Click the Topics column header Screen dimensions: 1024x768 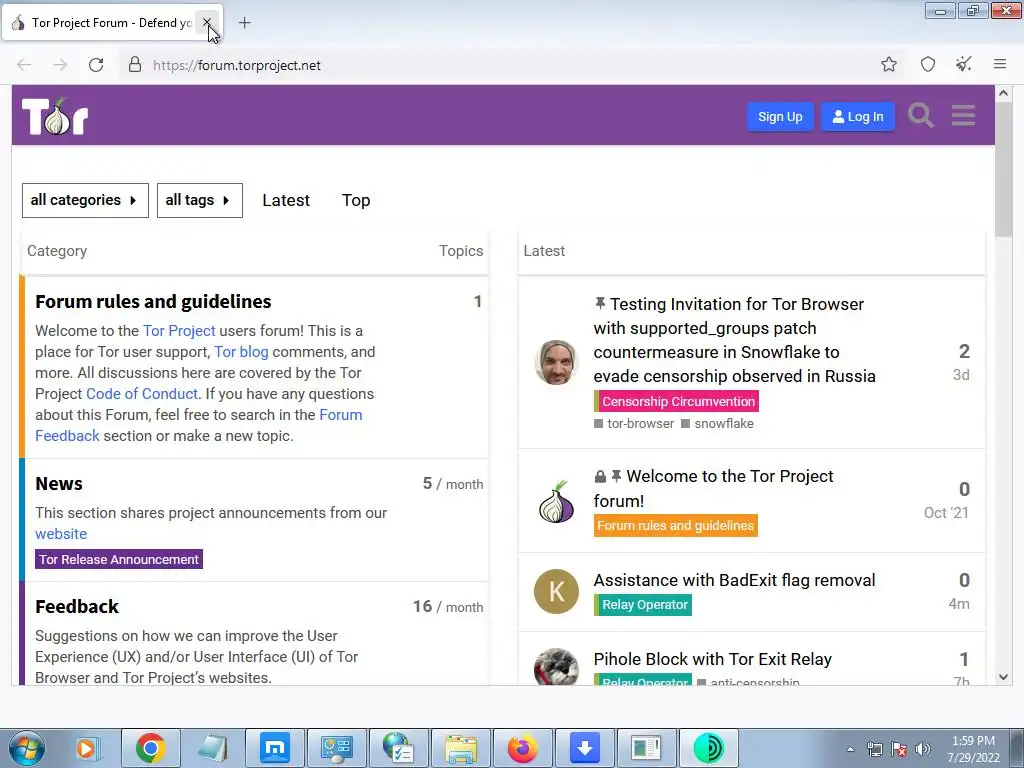pos(461,251)
